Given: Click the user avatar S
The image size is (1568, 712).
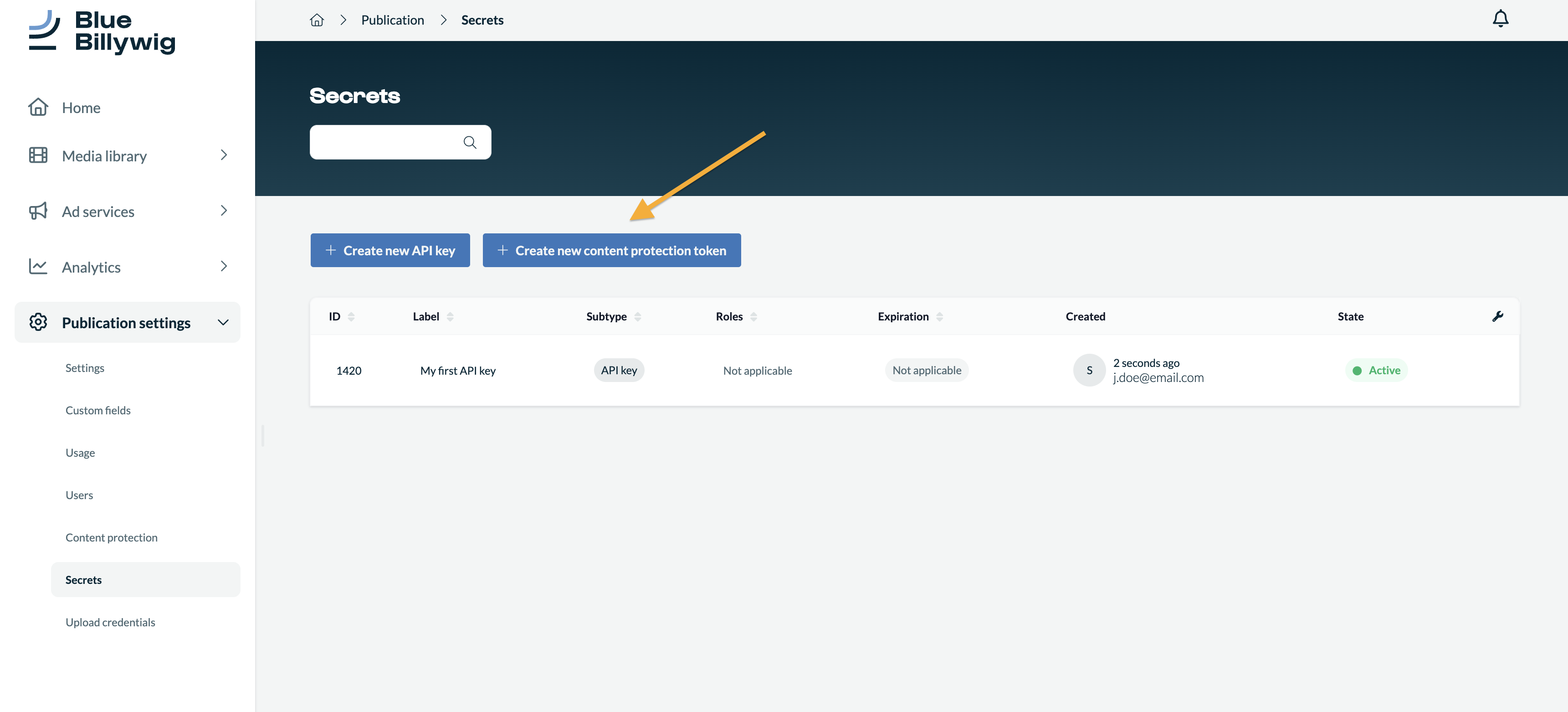Looking at the screenshot, I should click(x=1089, y=370).
